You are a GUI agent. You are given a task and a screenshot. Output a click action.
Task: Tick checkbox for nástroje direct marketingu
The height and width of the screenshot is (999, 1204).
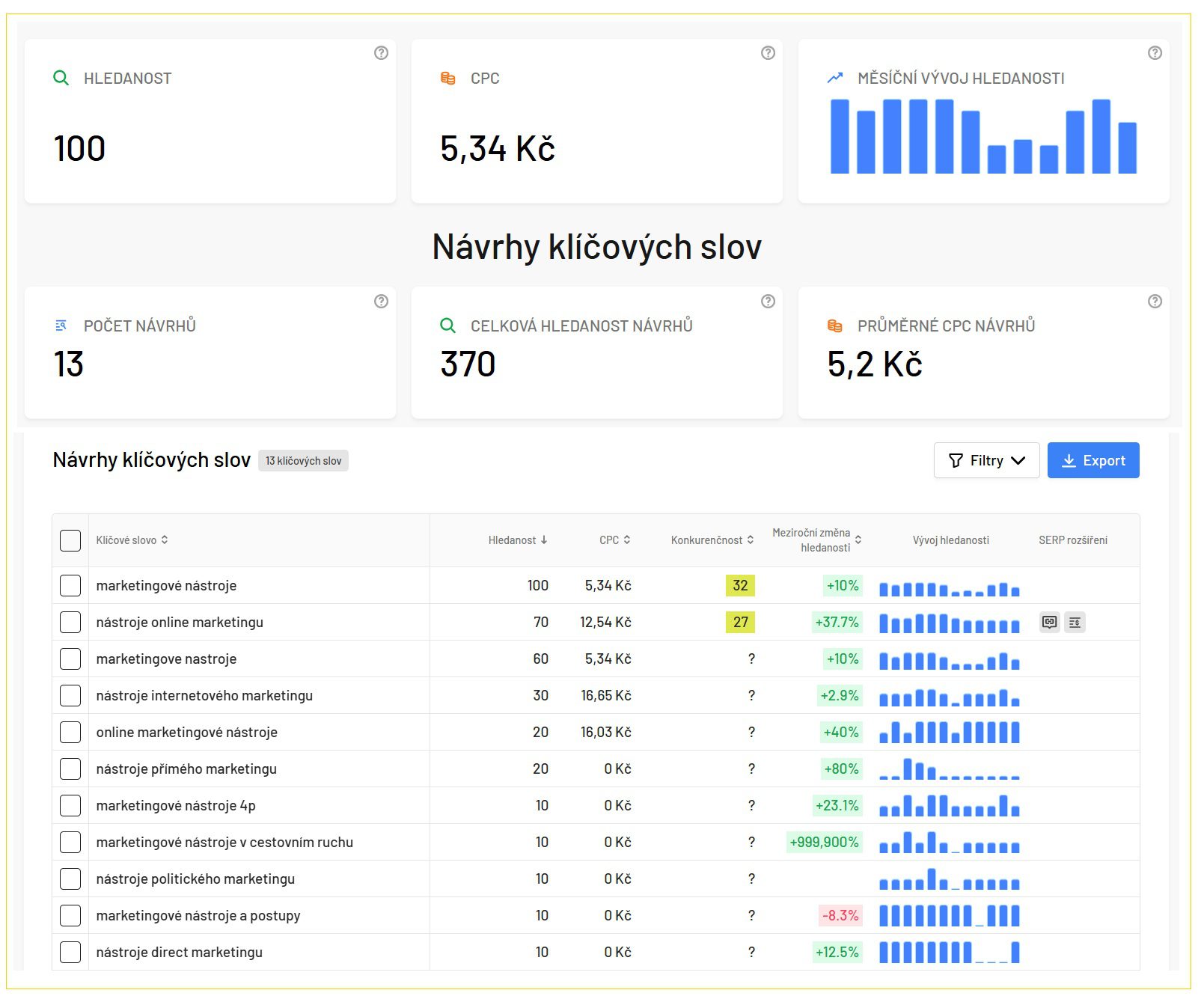[x=70, y=953]
